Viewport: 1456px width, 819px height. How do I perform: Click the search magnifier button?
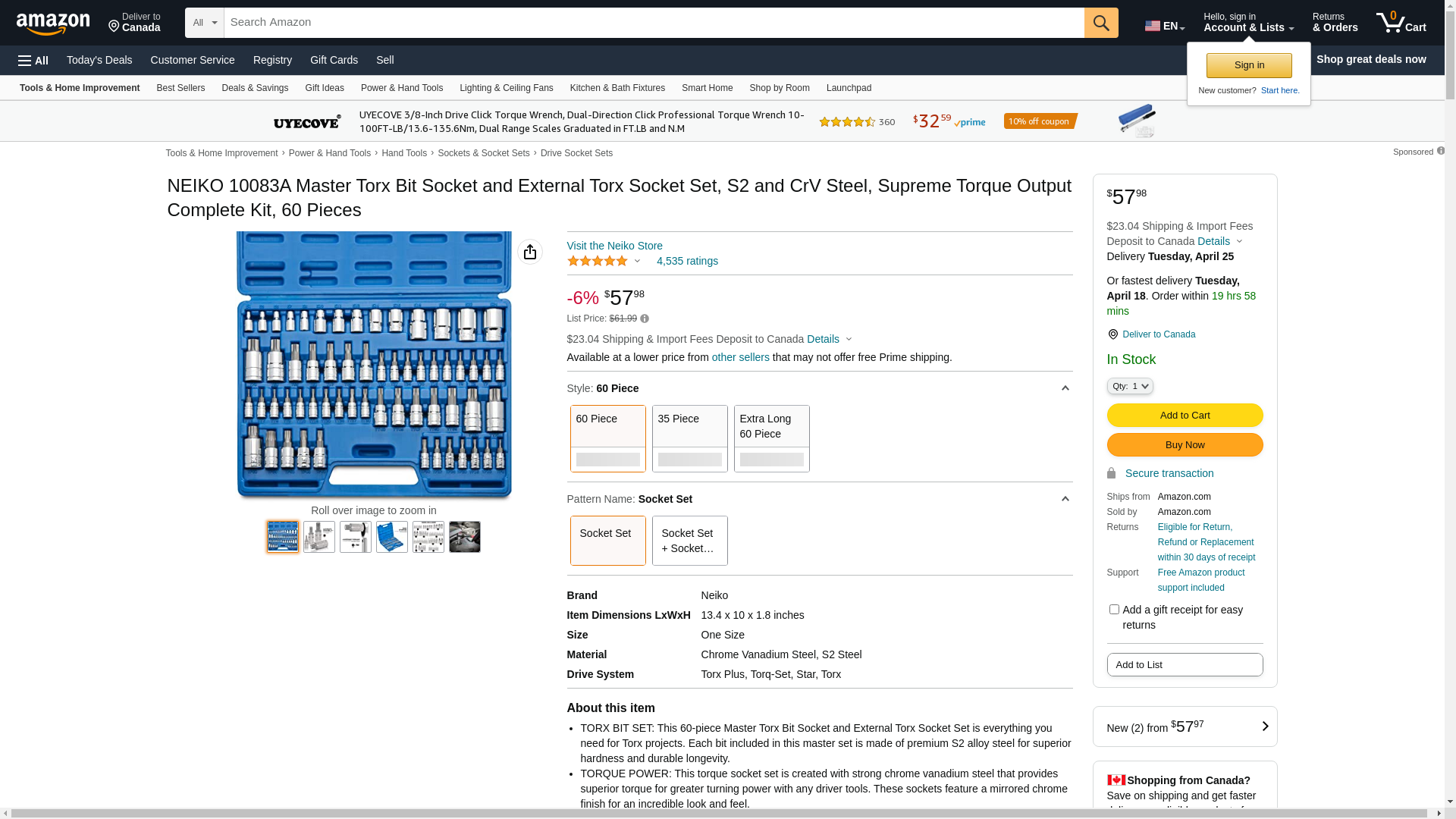[1101, 23]
